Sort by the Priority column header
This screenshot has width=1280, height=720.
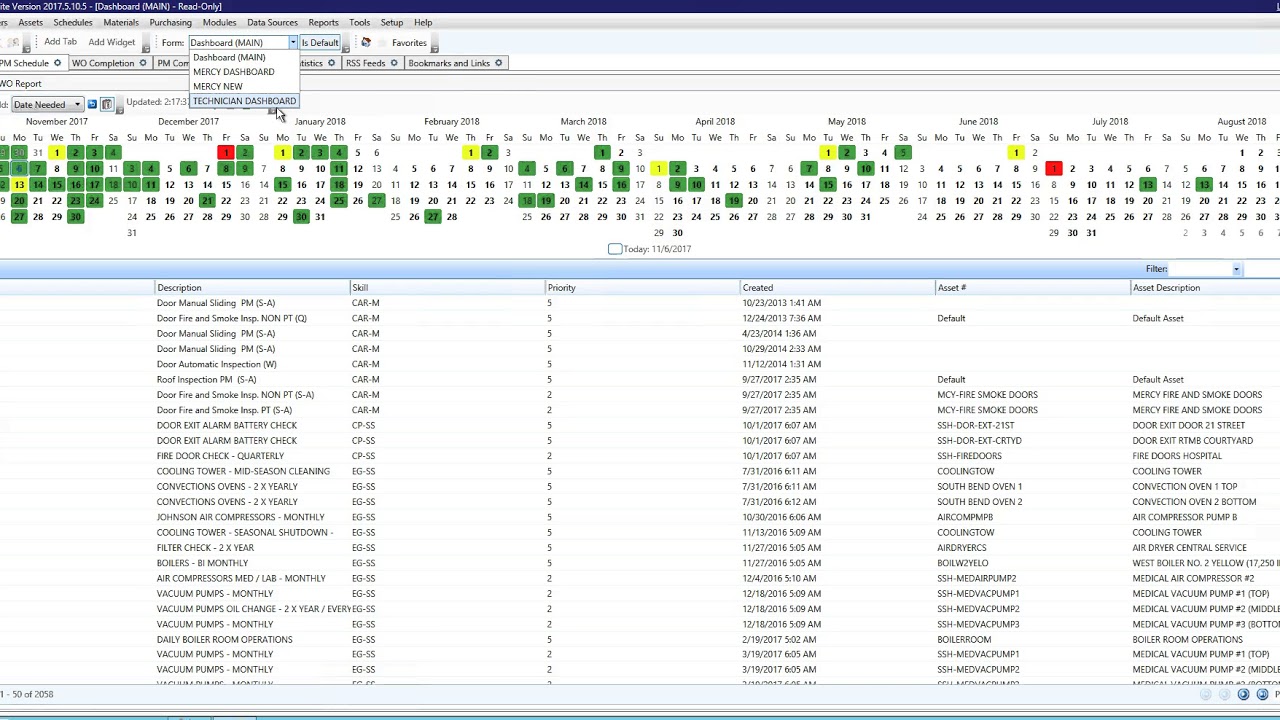[642, 288]
